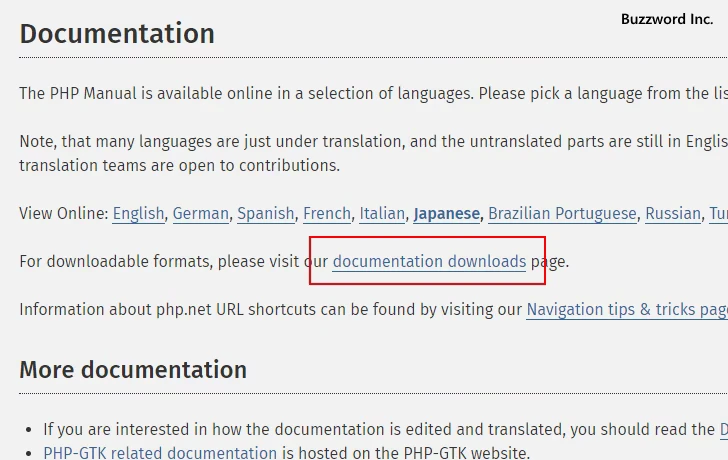The image size is (728, 460).
Task: Open the Italian manual link
Action: pos(382,214)
